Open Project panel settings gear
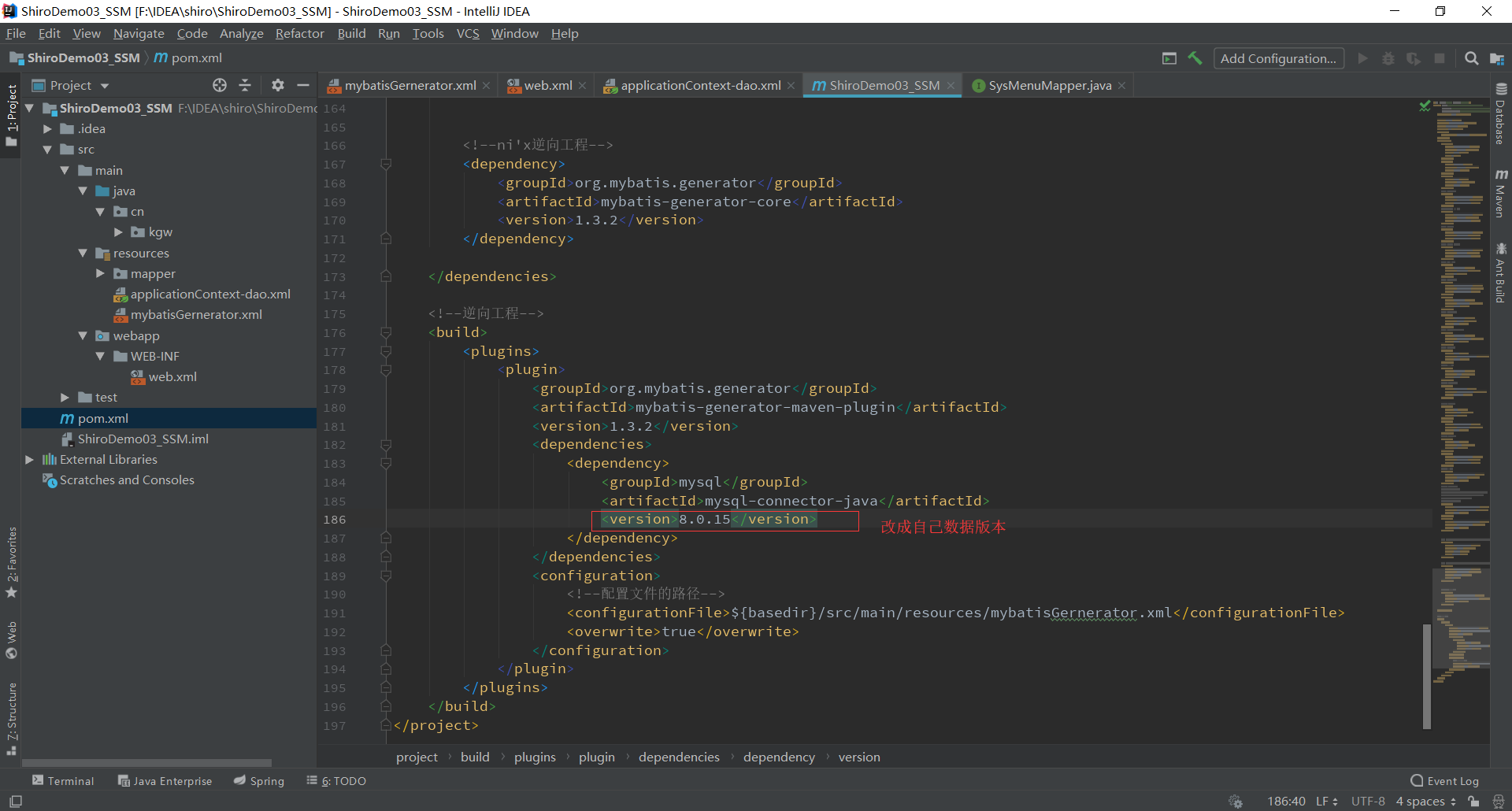Image resolution: width=1512 pixels, height=811 pixels. click(277, 85)
